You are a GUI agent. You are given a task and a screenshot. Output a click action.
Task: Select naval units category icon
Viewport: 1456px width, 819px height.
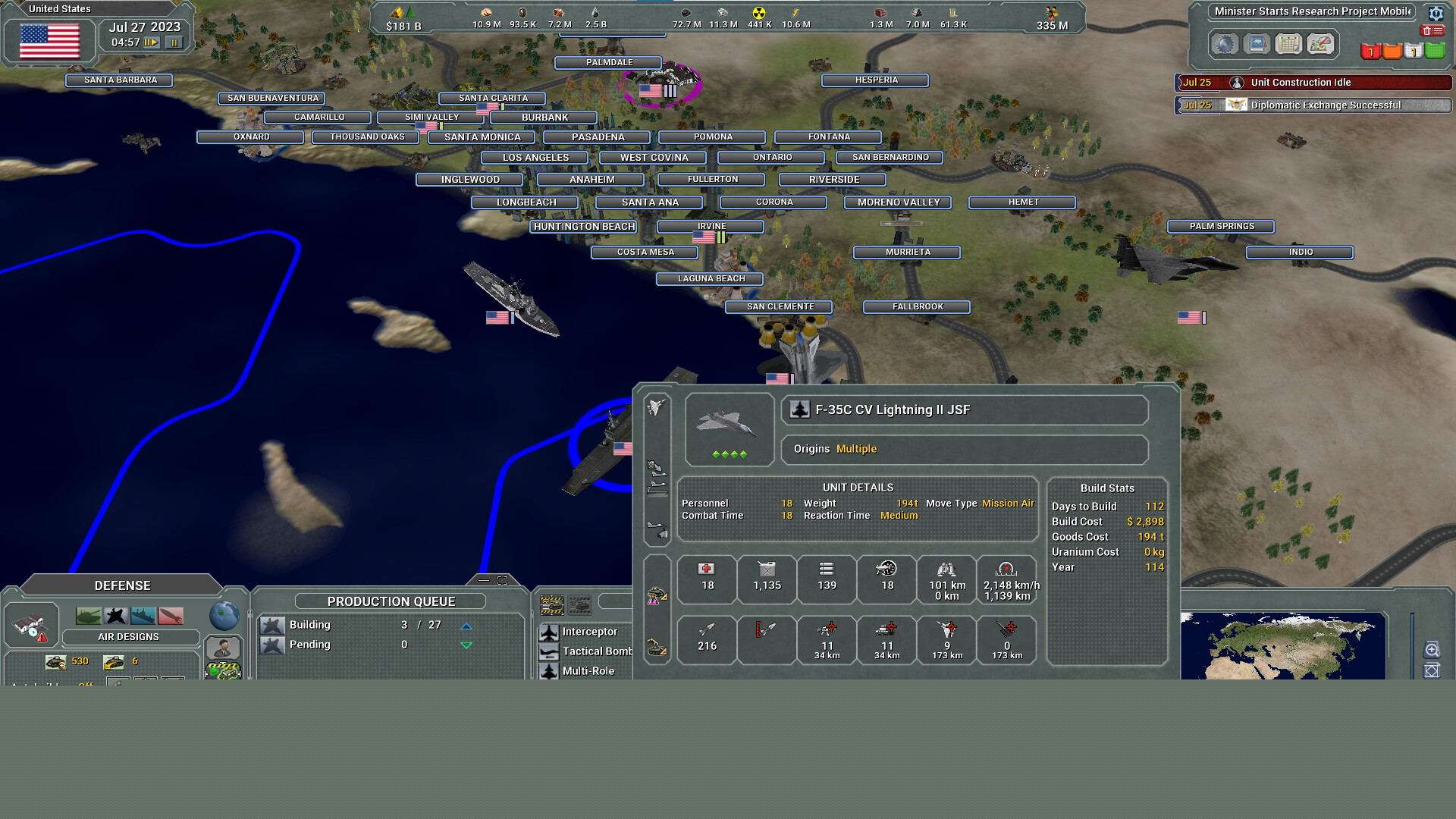point(143,616)
